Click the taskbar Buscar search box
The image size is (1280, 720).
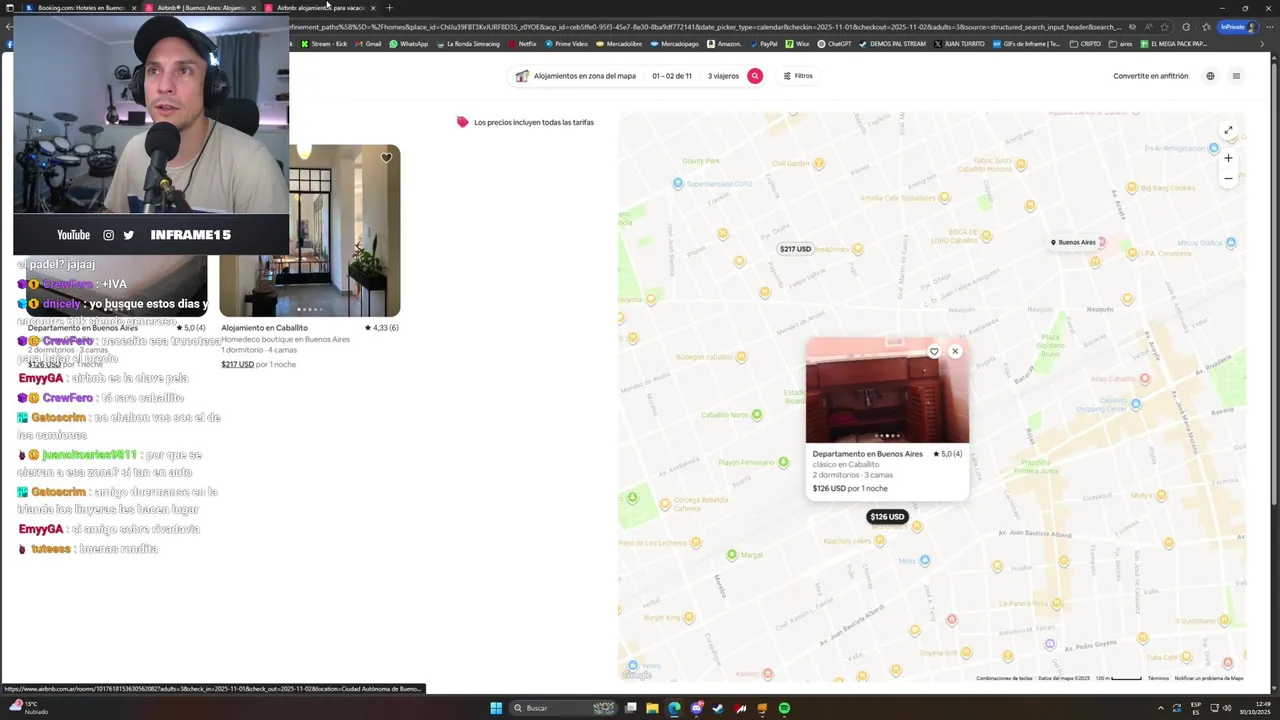pos(564,708)
